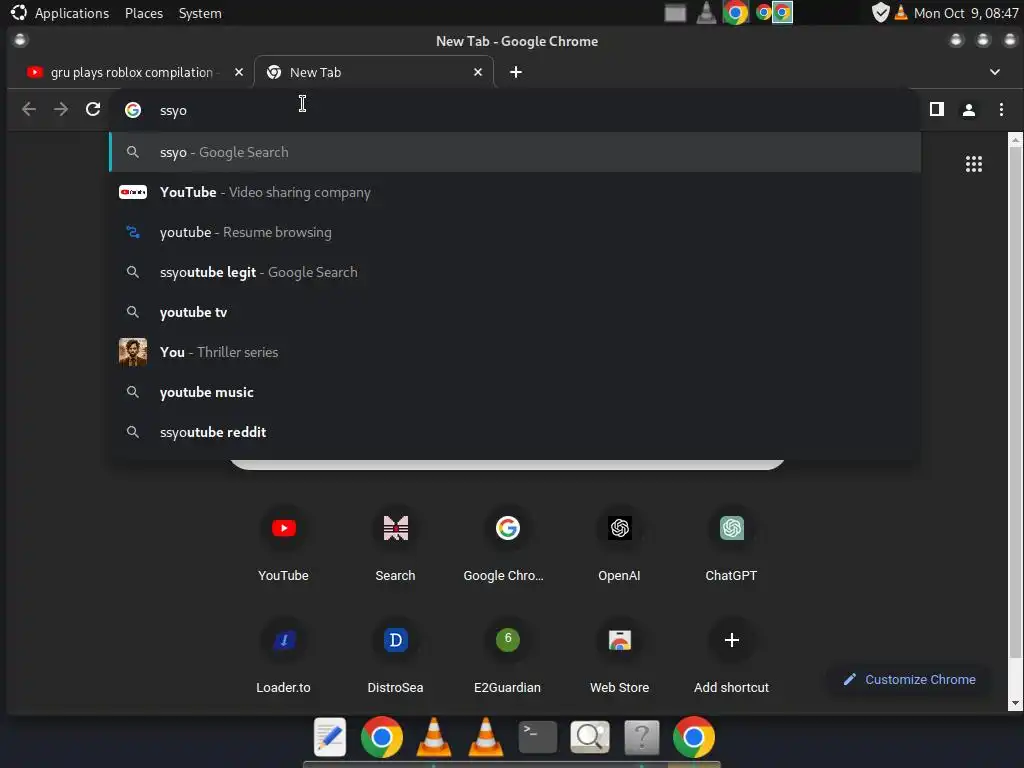Select the 'youtube tv' suggestion
The image size is (1024, 768).
(515, 312)
